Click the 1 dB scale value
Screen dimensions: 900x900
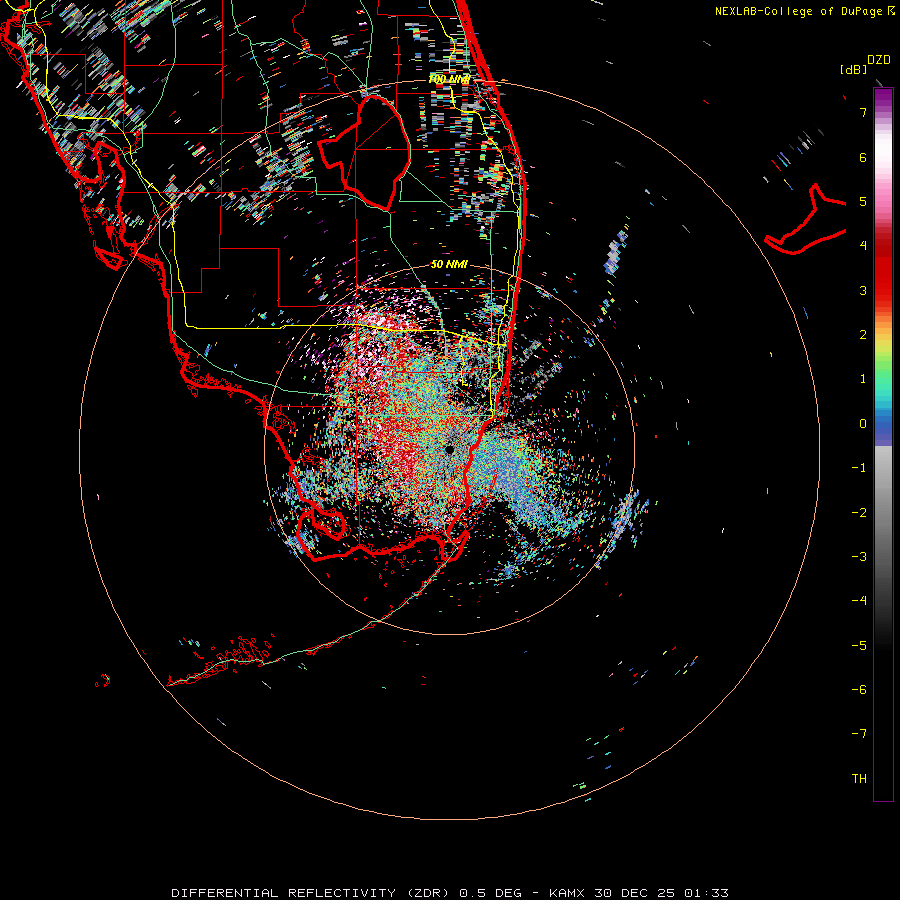pyautogui.click(x=863, y=379)
